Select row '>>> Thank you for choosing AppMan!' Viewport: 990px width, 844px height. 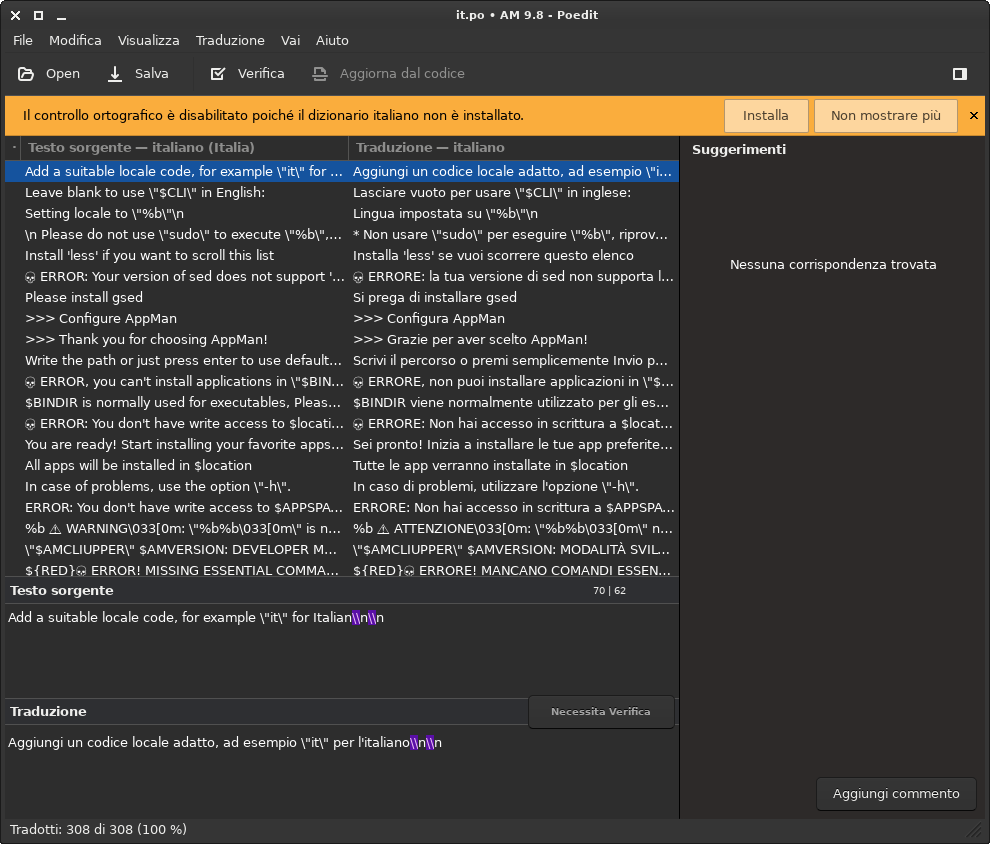coord(342,339)
